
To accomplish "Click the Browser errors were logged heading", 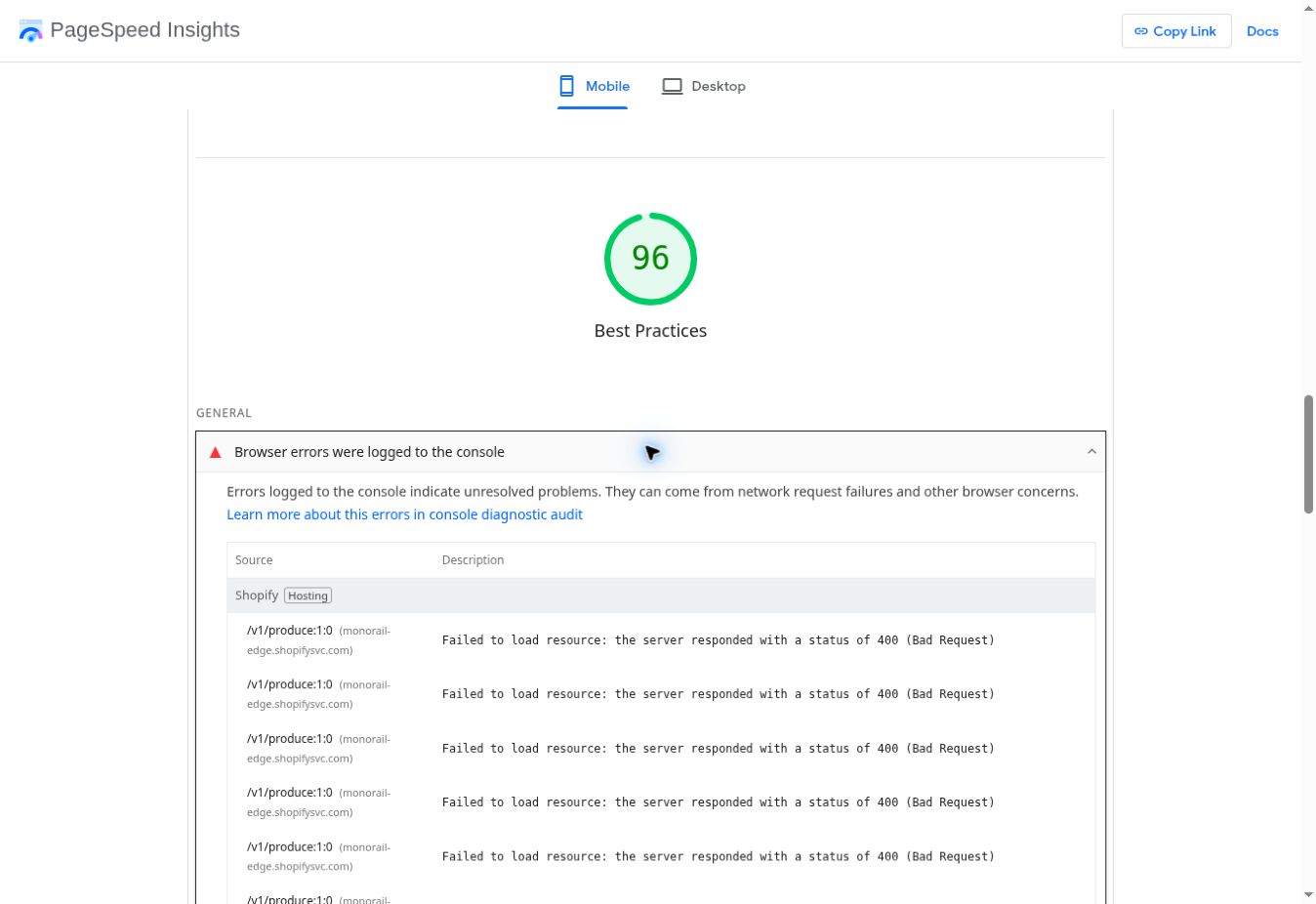I will pos(369,452).
